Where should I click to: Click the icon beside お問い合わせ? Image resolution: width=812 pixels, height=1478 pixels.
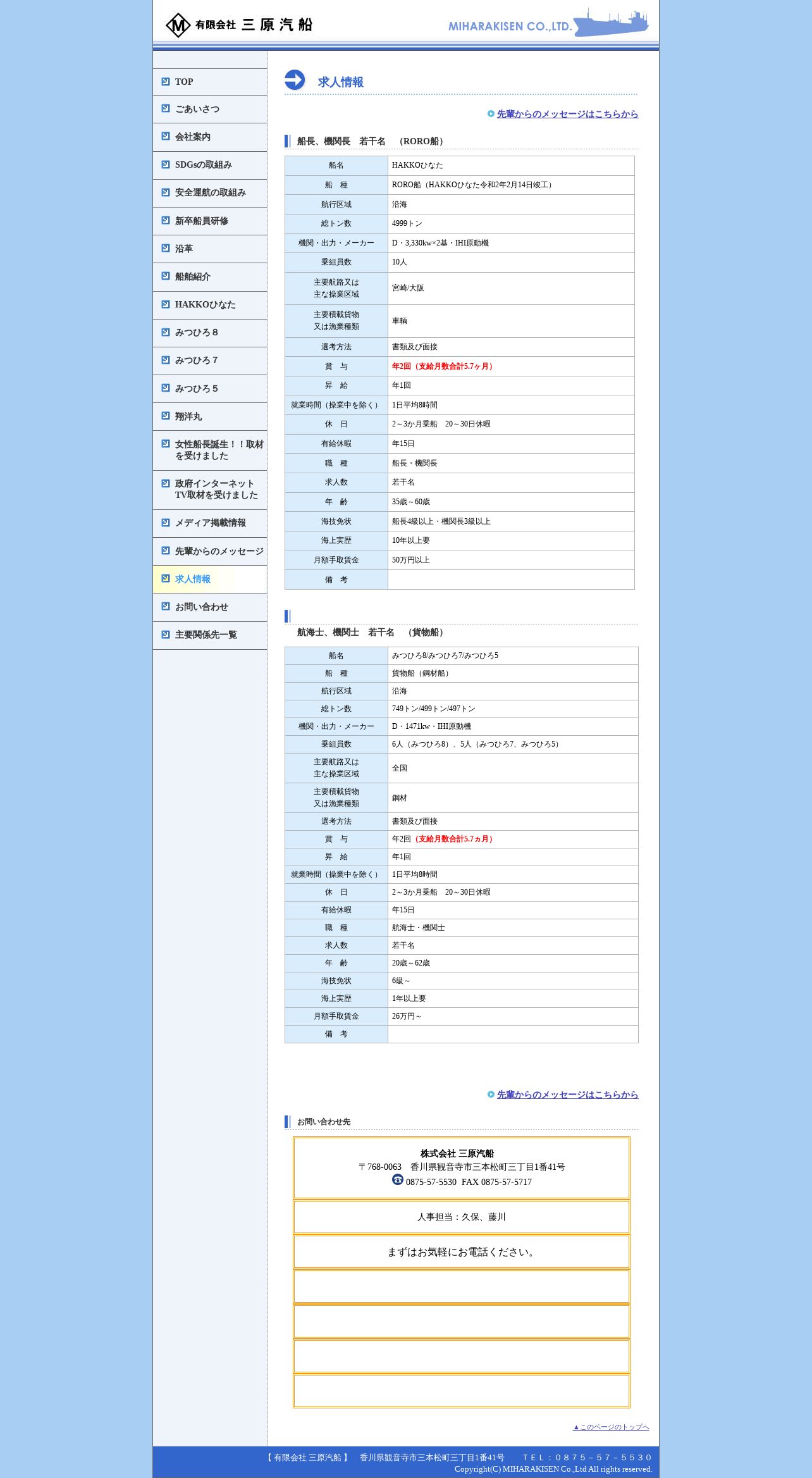(x=166, y=606)
